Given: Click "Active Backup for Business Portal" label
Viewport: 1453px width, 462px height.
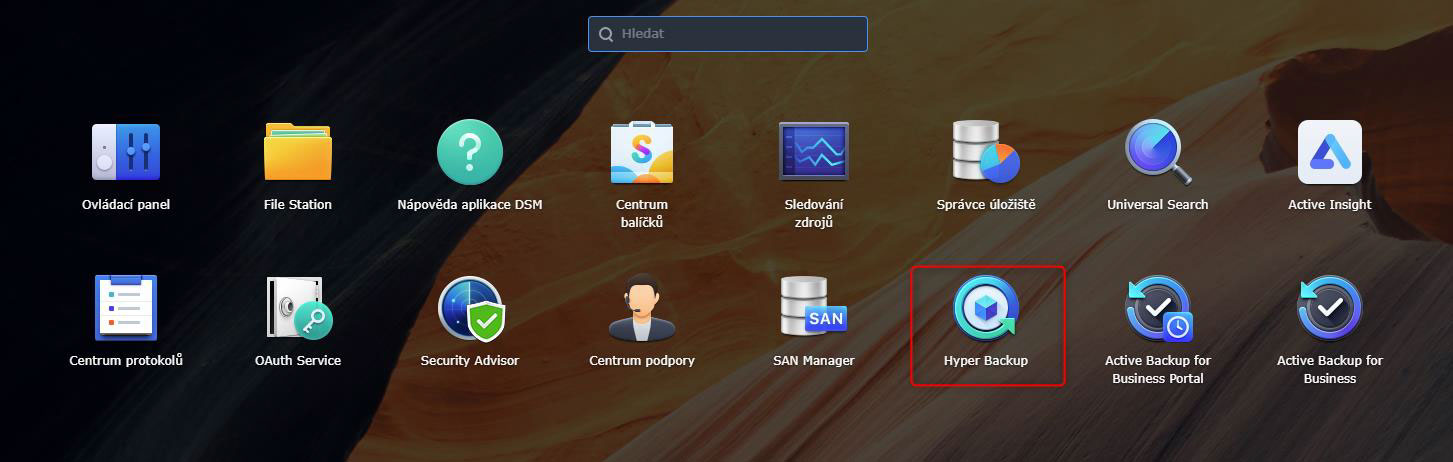Looking at the screenshot, I should pos(1158,369).
